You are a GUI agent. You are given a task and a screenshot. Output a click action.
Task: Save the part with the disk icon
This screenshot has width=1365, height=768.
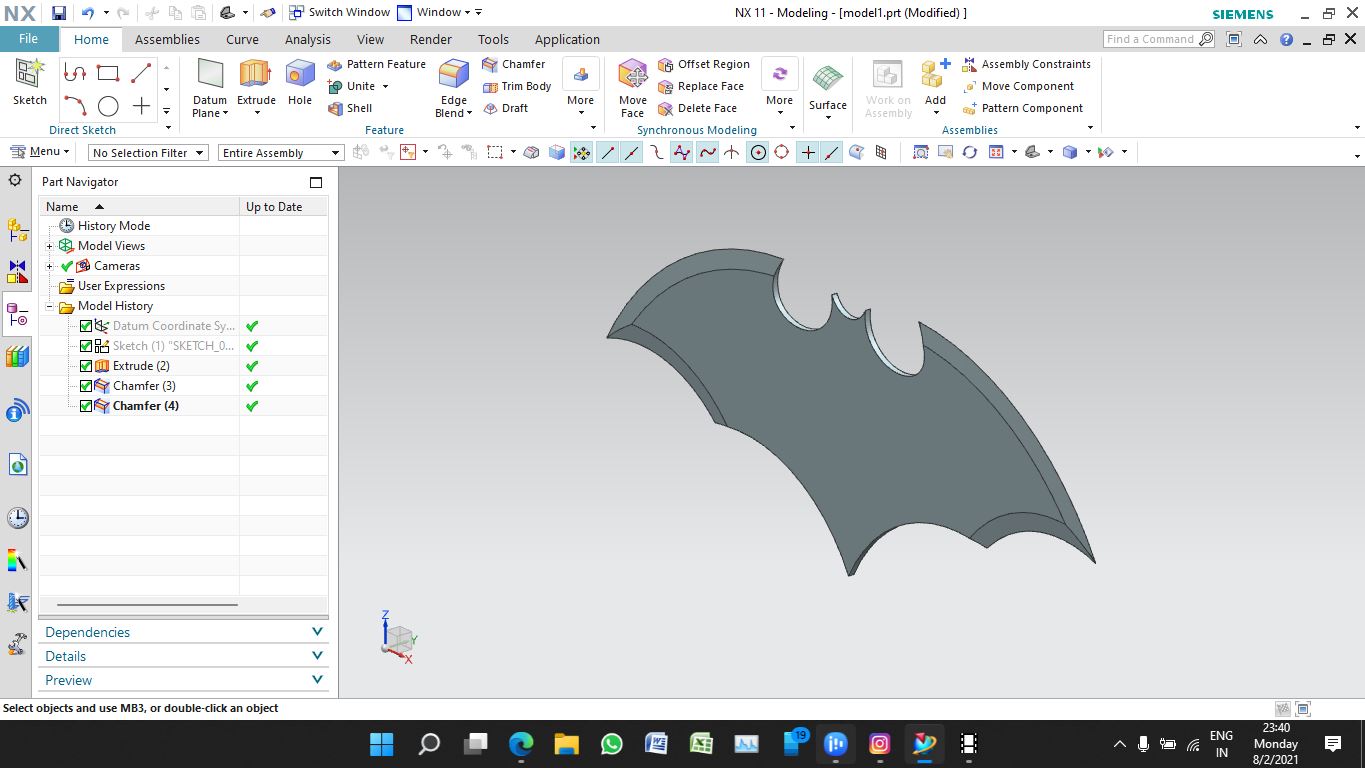tap(59, 13)
